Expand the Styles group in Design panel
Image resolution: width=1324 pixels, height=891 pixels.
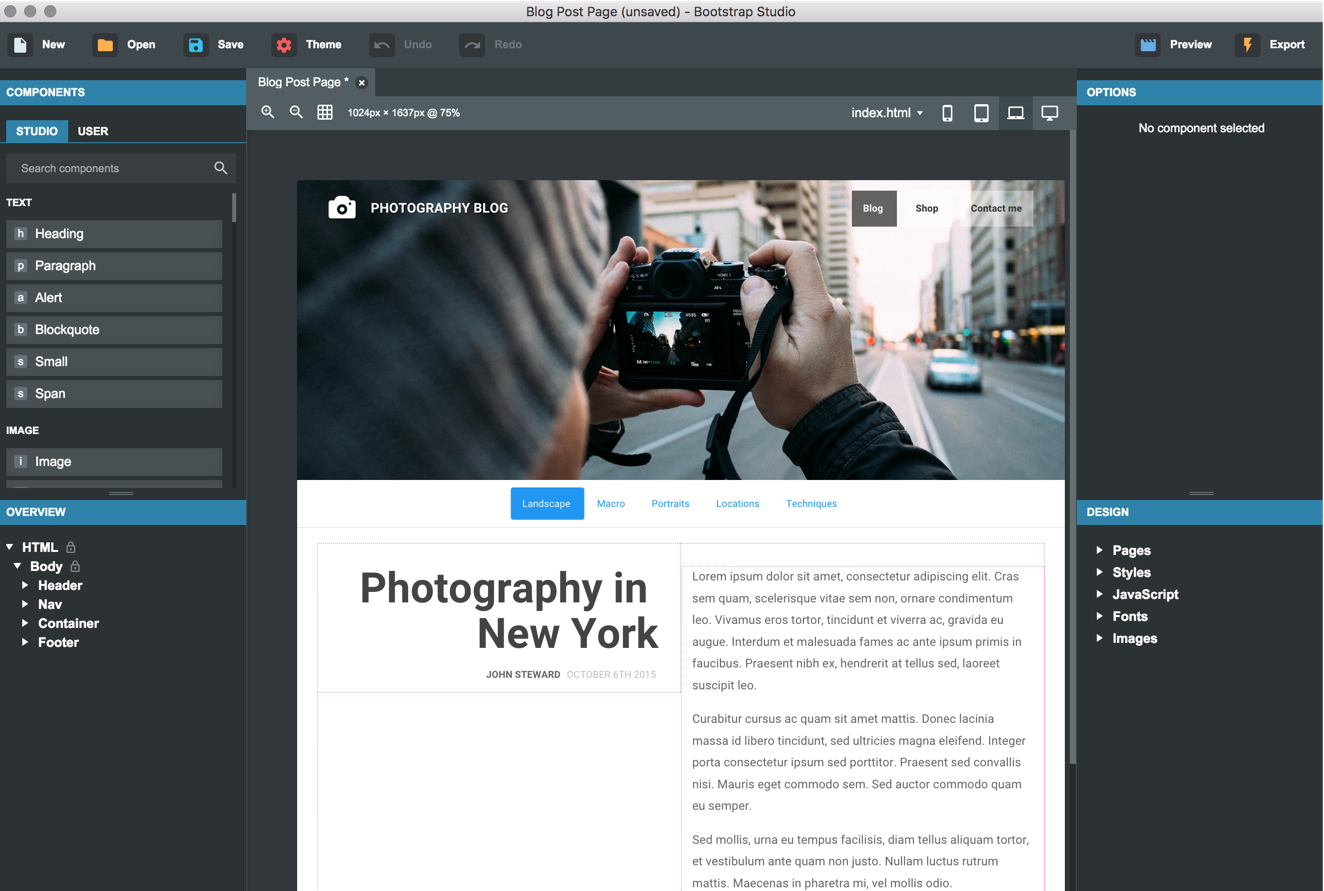(x=1099, y=572)
